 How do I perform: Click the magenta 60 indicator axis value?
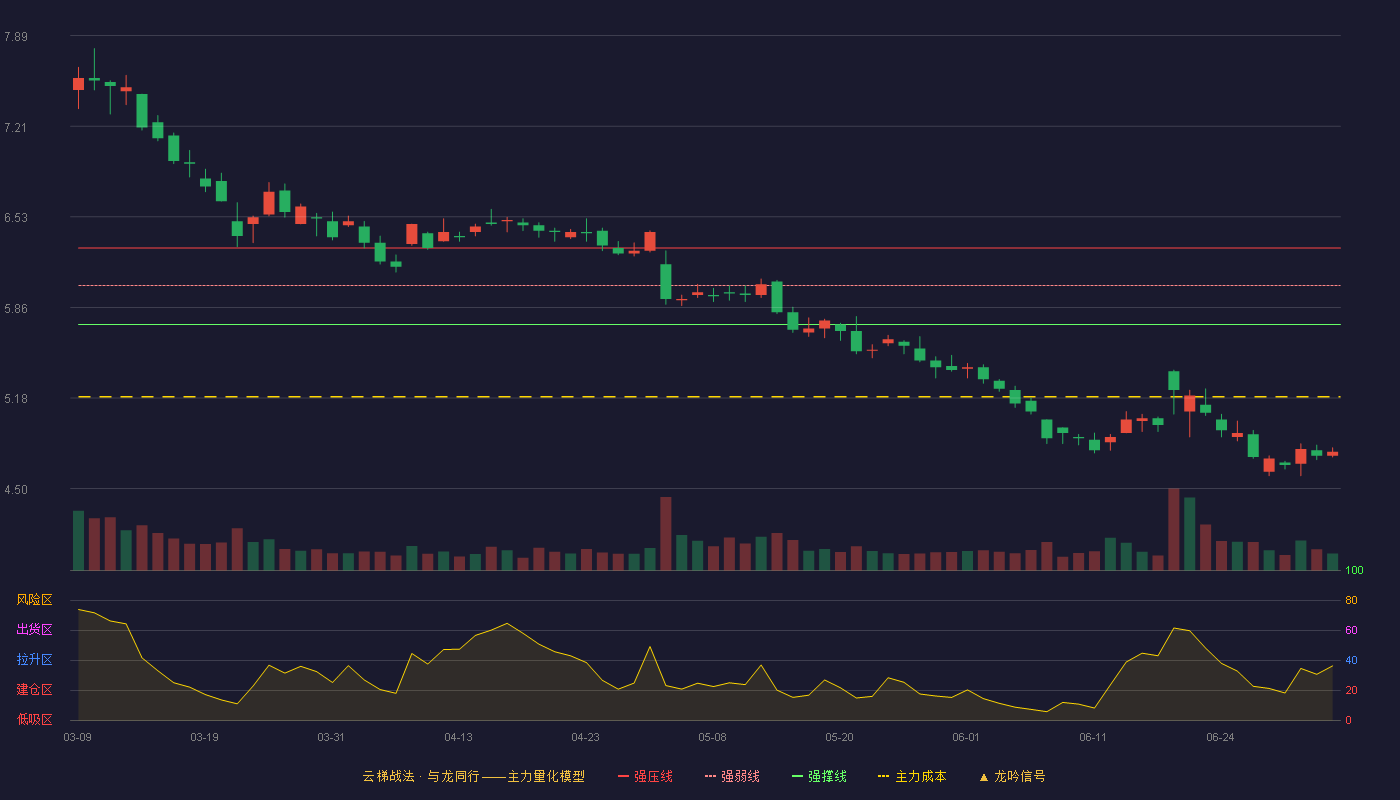(1351, 630)
